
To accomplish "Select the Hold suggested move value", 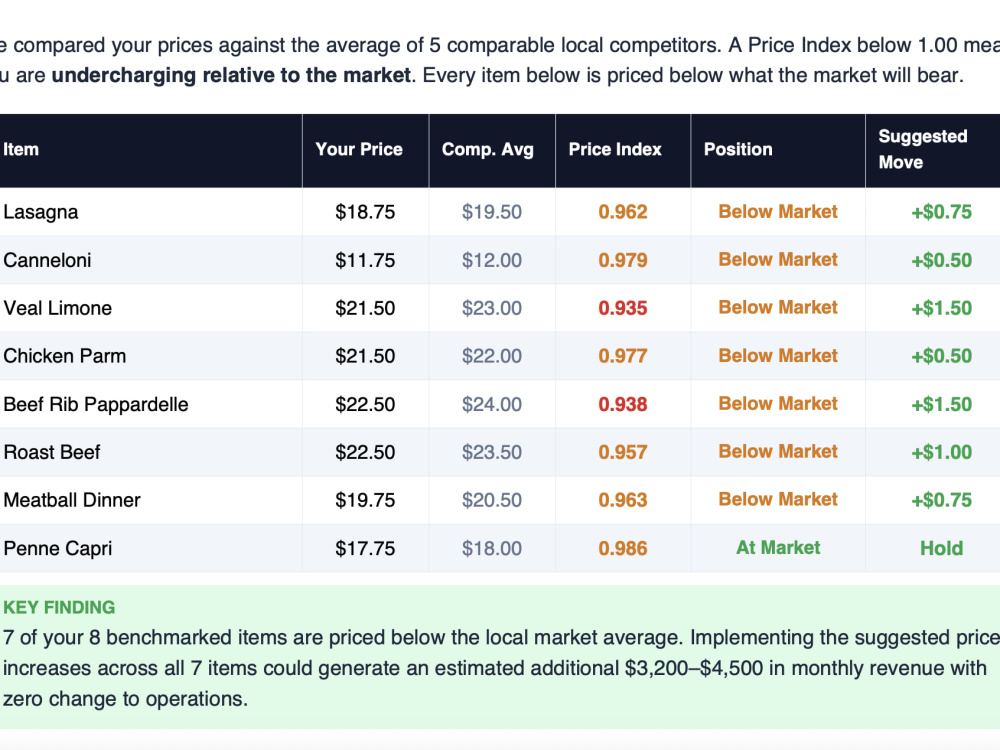I will pyautogui.click(x=941, y=548).
